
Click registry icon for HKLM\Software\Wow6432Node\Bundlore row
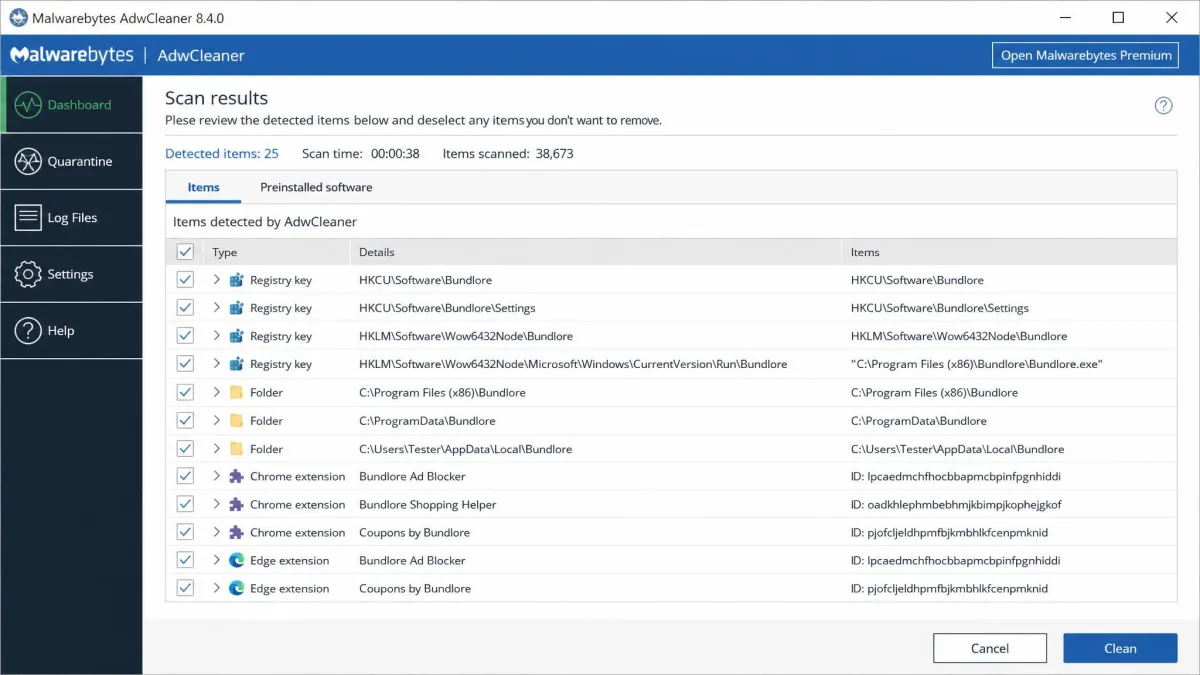(237, 336)
